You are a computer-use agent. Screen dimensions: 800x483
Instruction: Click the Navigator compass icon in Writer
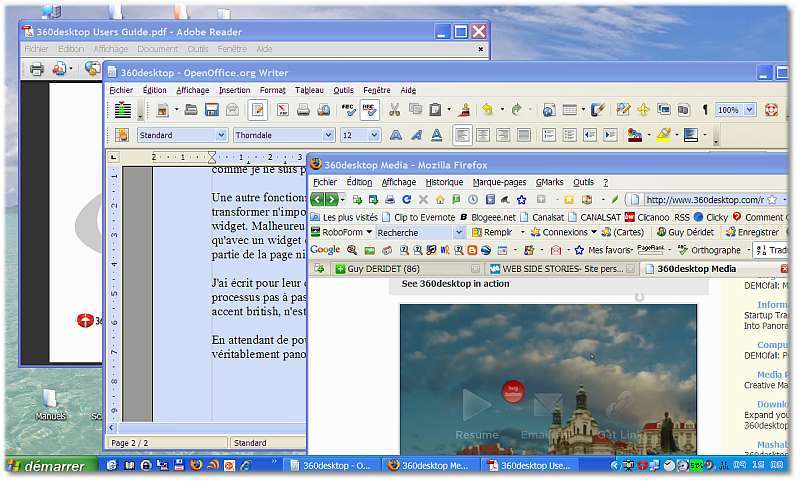tap(643, 110)
